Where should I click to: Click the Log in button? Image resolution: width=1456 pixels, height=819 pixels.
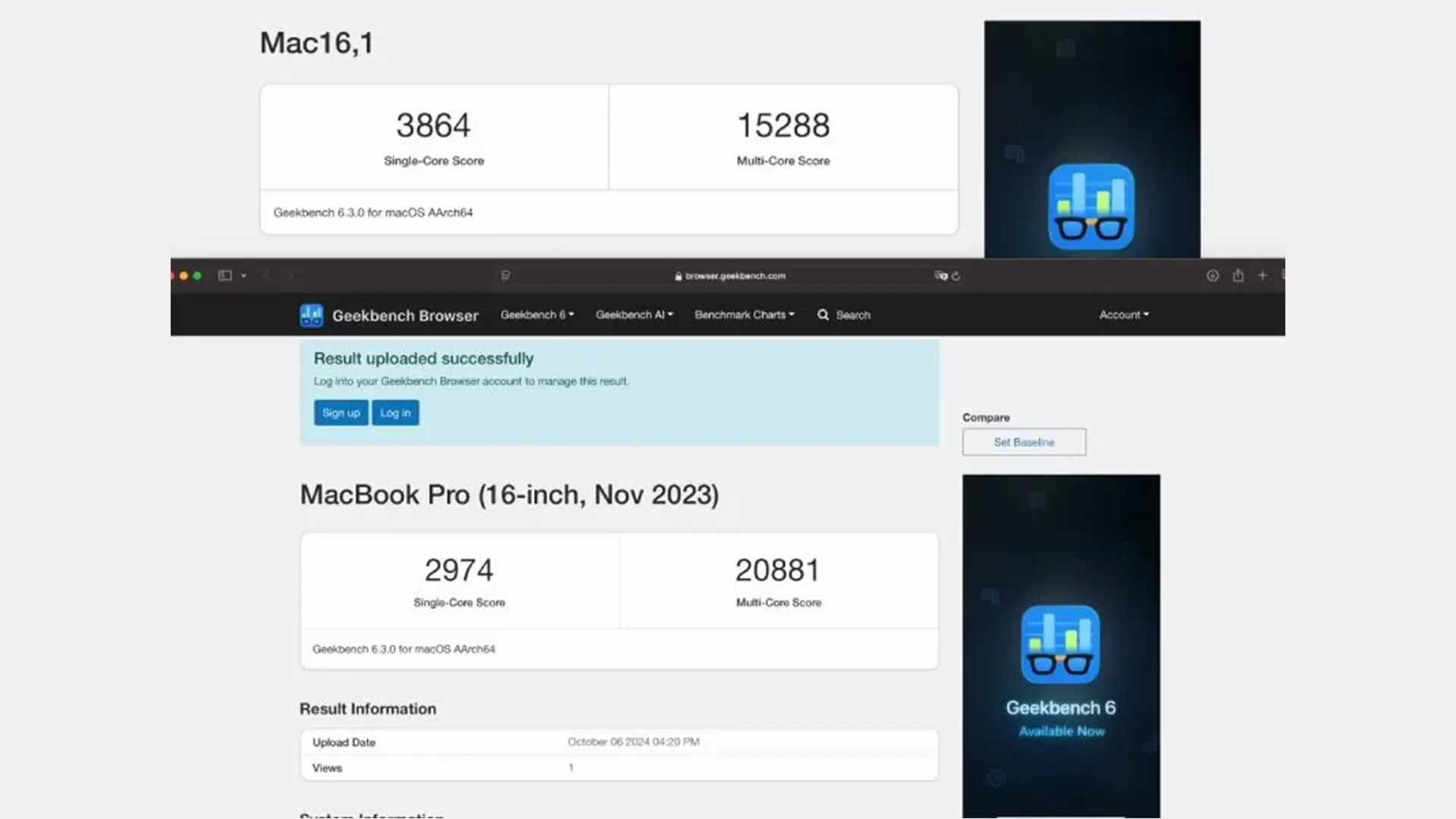395,413
